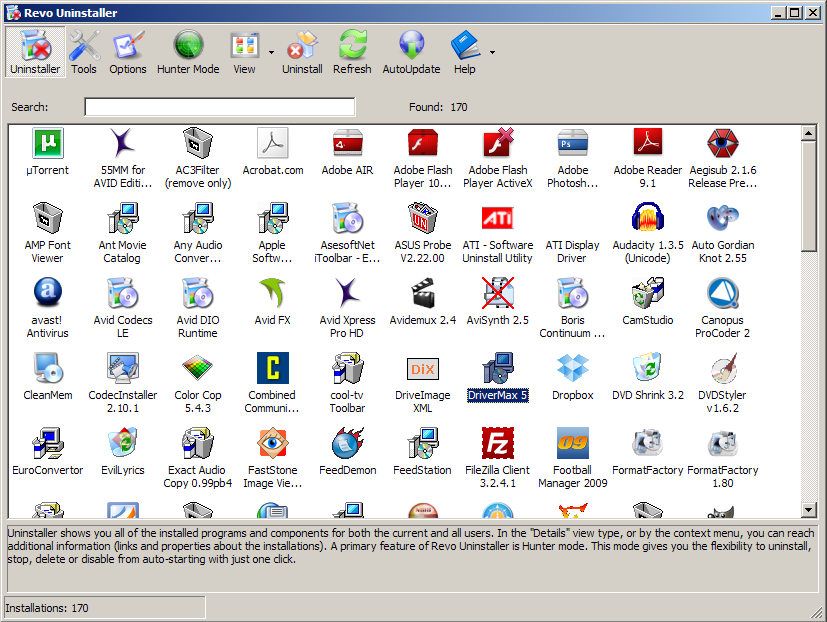The width and height of the screenshot is (827, 622).
Task: Select the FileZilla Client icon
Action: tap(498, 445)
